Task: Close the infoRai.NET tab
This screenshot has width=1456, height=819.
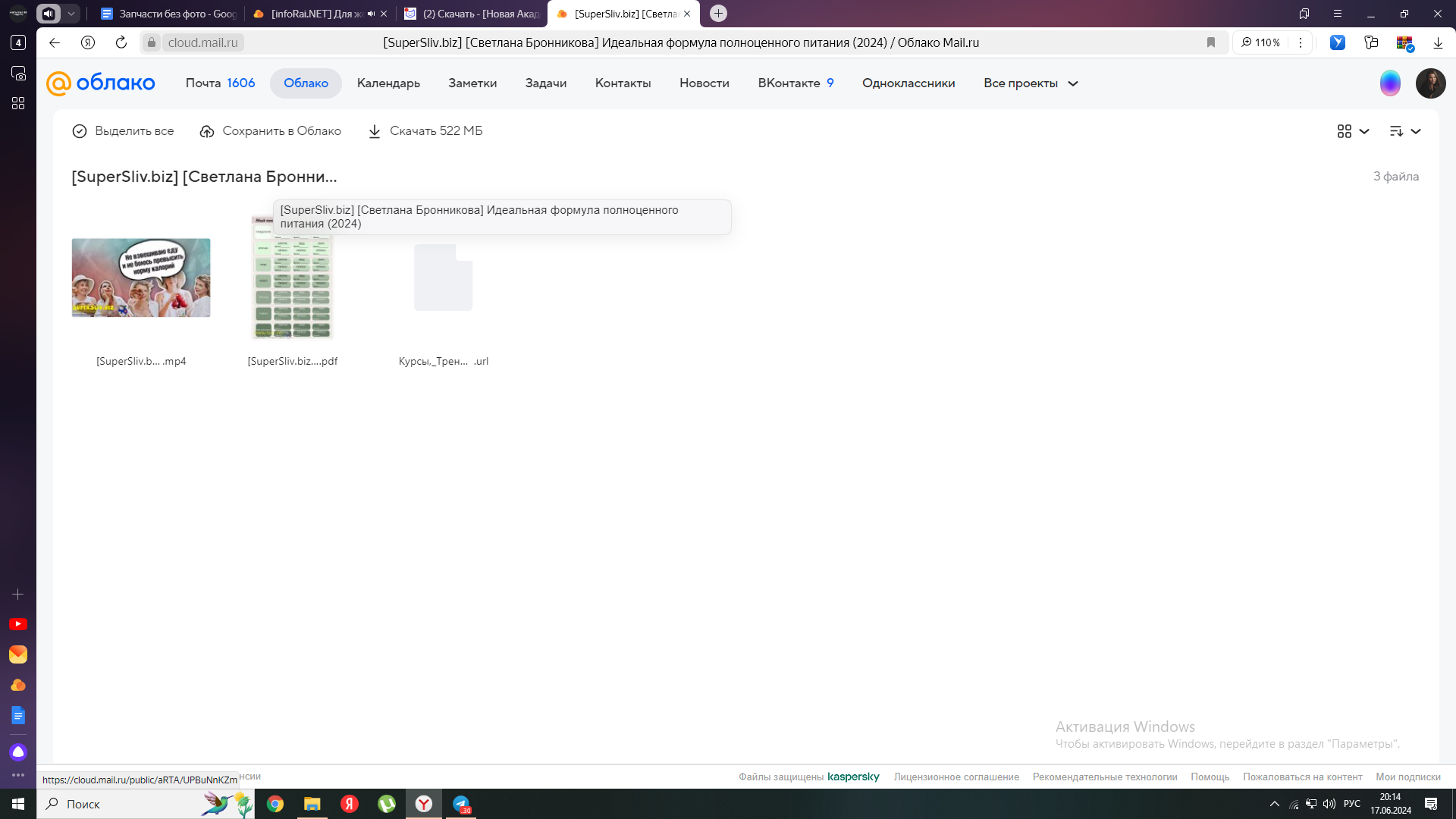Action: [384, 14]
